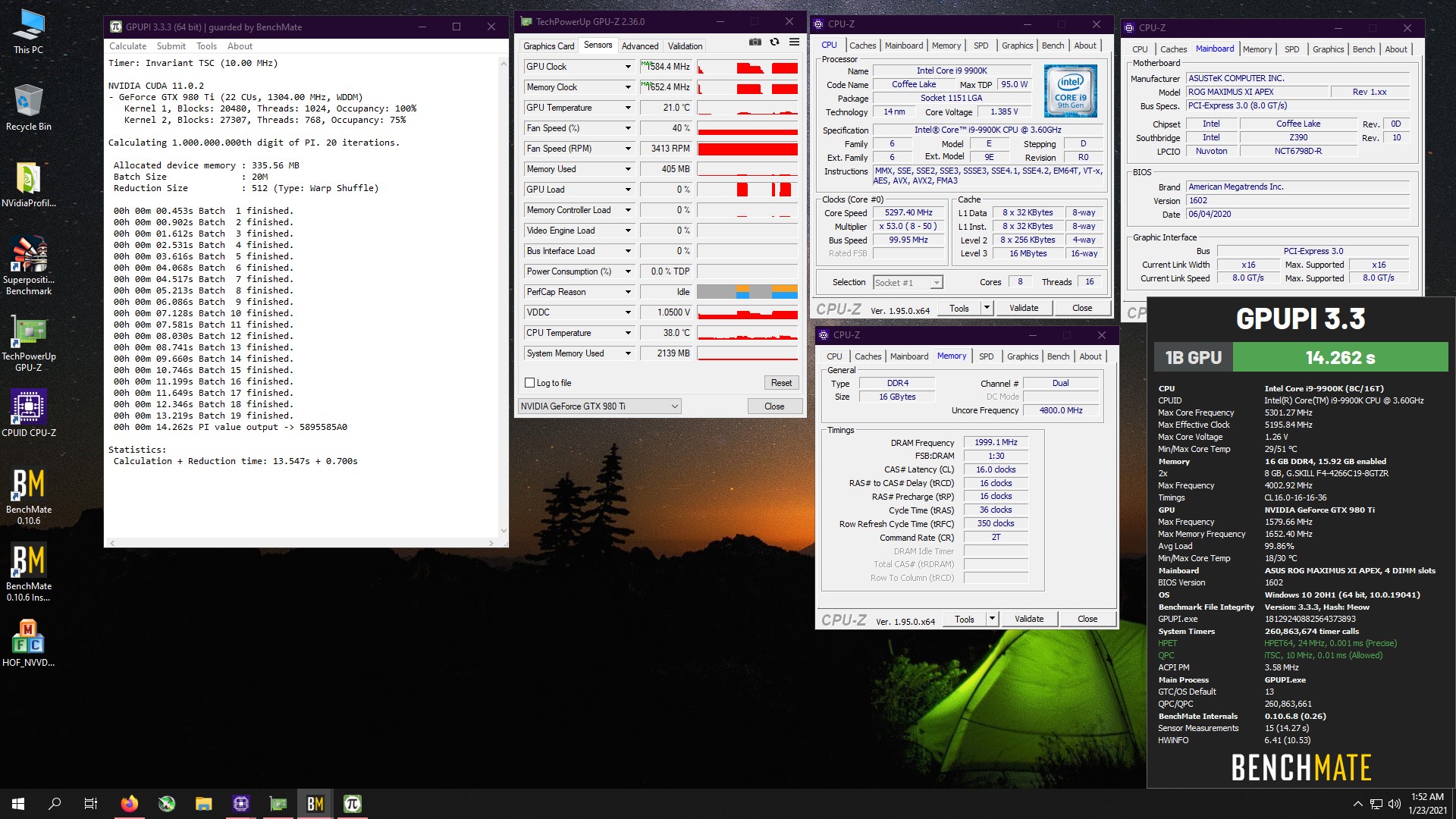Open About menu in GPUPI
Screen dimensions: 1456x819
240,46
